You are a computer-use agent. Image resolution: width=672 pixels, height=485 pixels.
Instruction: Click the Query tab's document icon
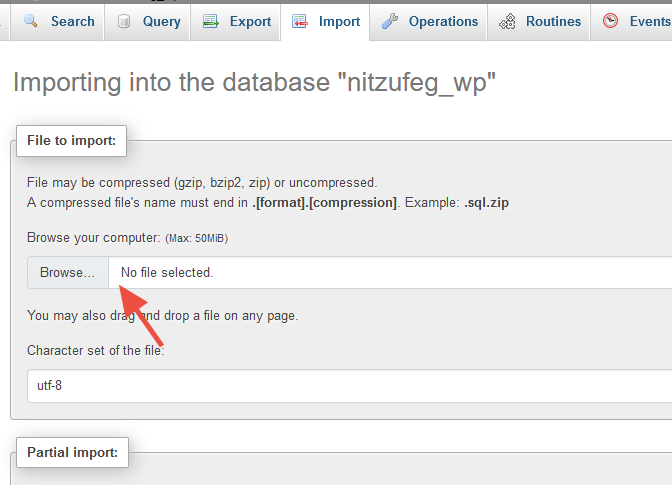(124, 21)
